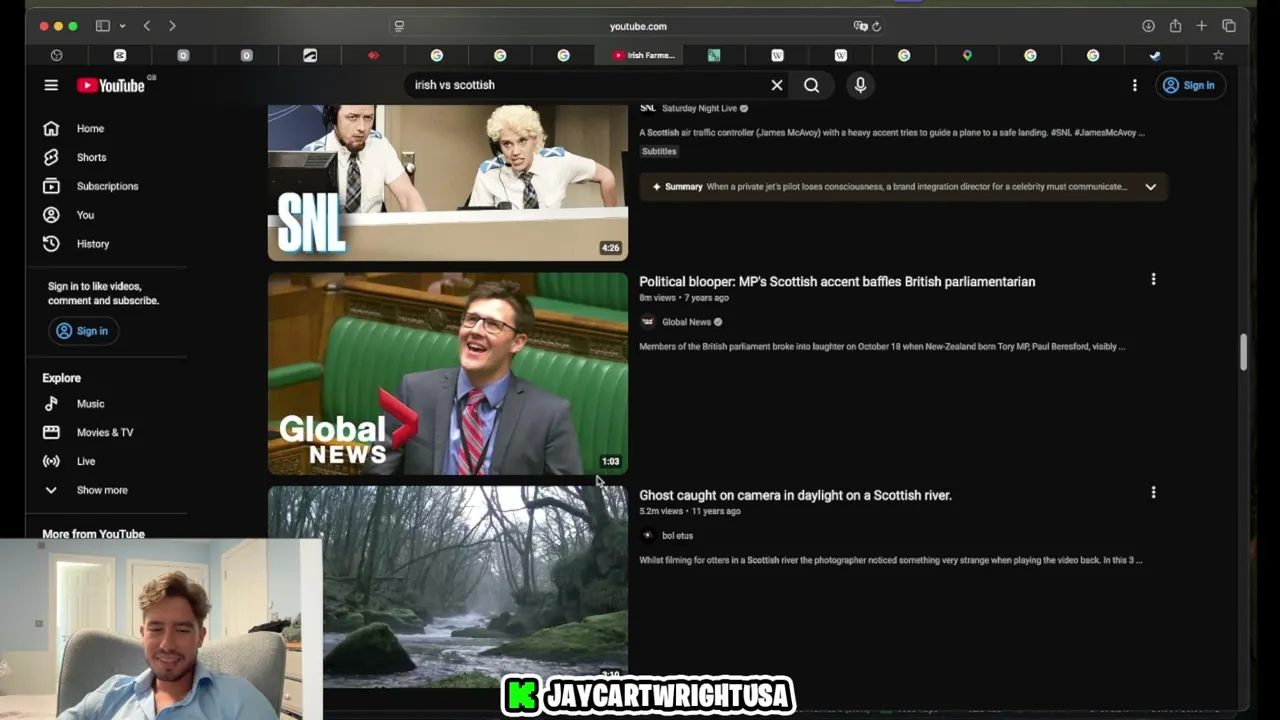Click the Global News channel avatar
The image size is (1280, 720).
tap(648, 322)
